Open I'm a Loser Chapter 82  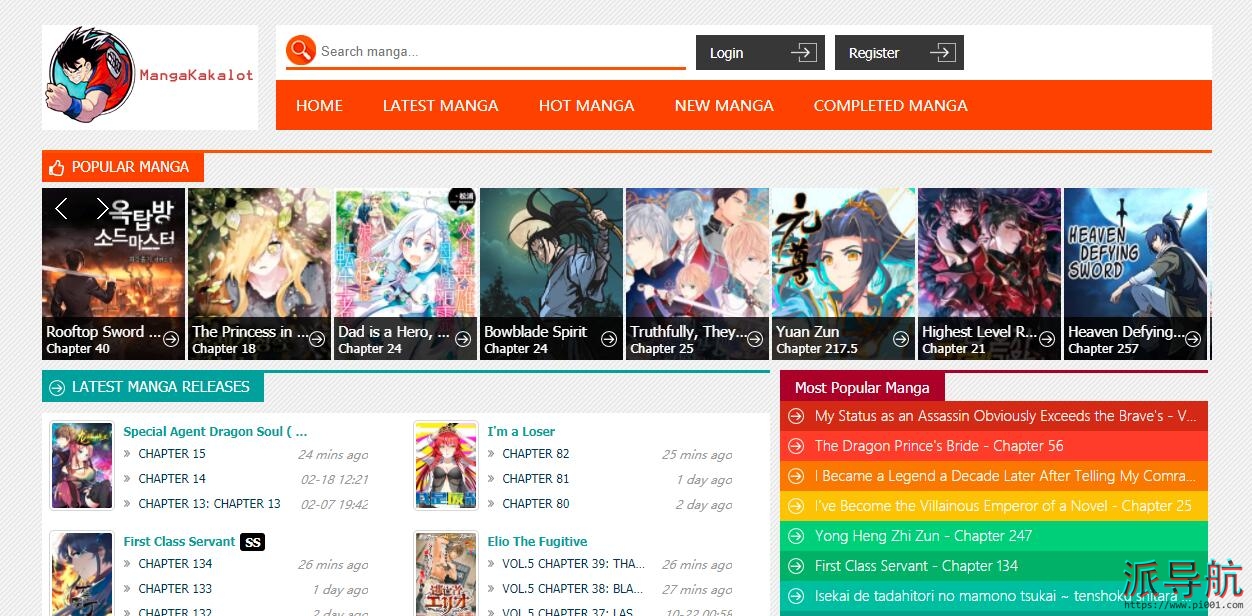point(536,453)
